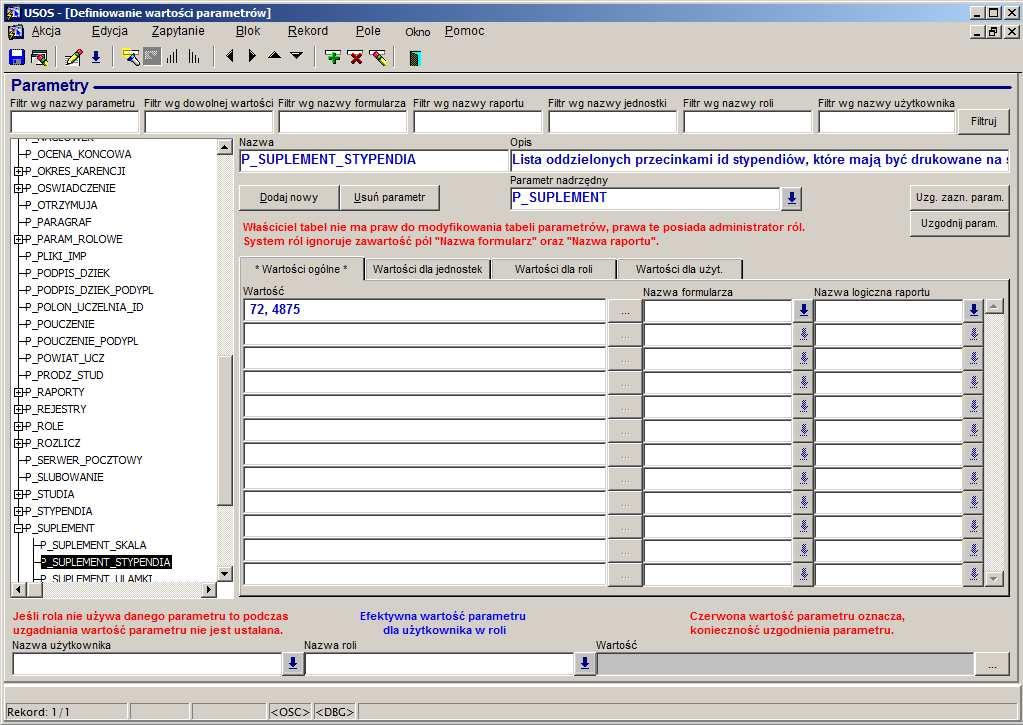Select P_PLIKI_IMP in the tree

point(55,256)
